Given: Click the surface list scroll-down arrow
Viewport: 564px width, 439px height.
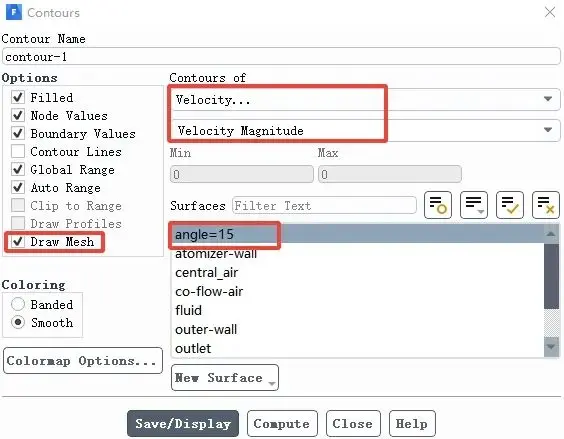Looking at the screenshot, I should (x=551, y=346).
